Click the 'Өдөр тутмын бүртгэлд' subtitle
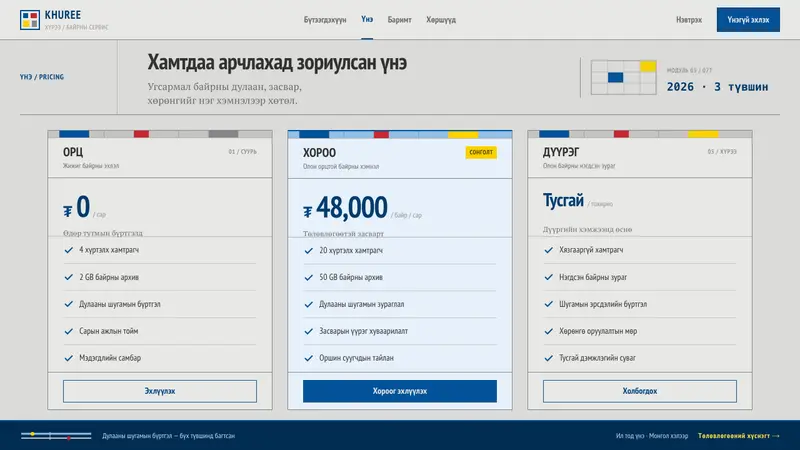The width and height of the screenshot is (800, 450). pyautogui.click(x=103, y=233)
